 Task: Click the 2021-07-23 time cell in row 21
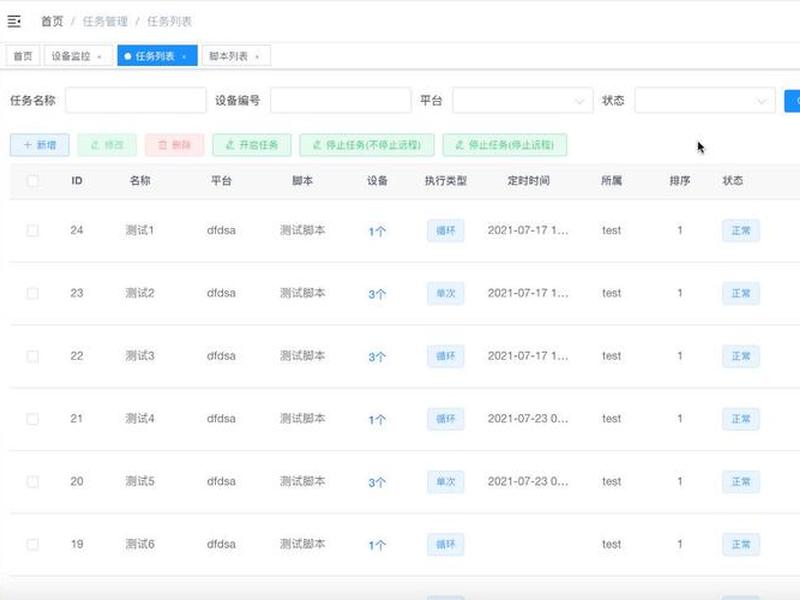(528, 418)
